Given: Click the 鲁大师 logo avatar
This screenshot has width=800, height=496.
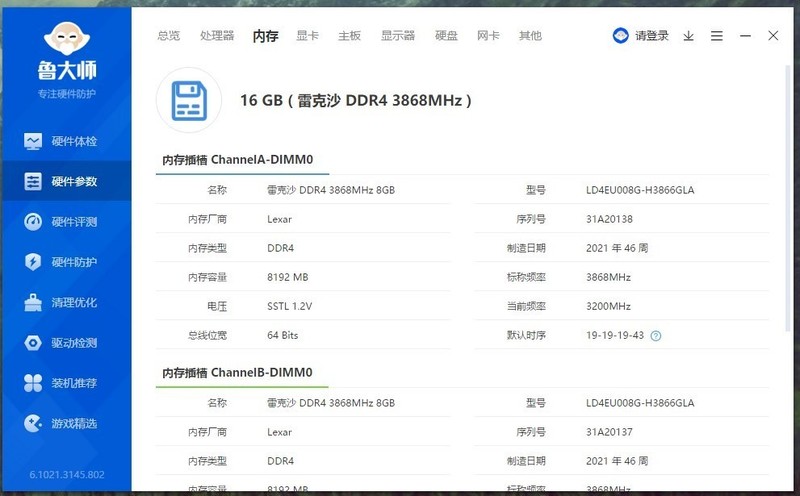Looking at the screenshot, I should click(67, 38).
